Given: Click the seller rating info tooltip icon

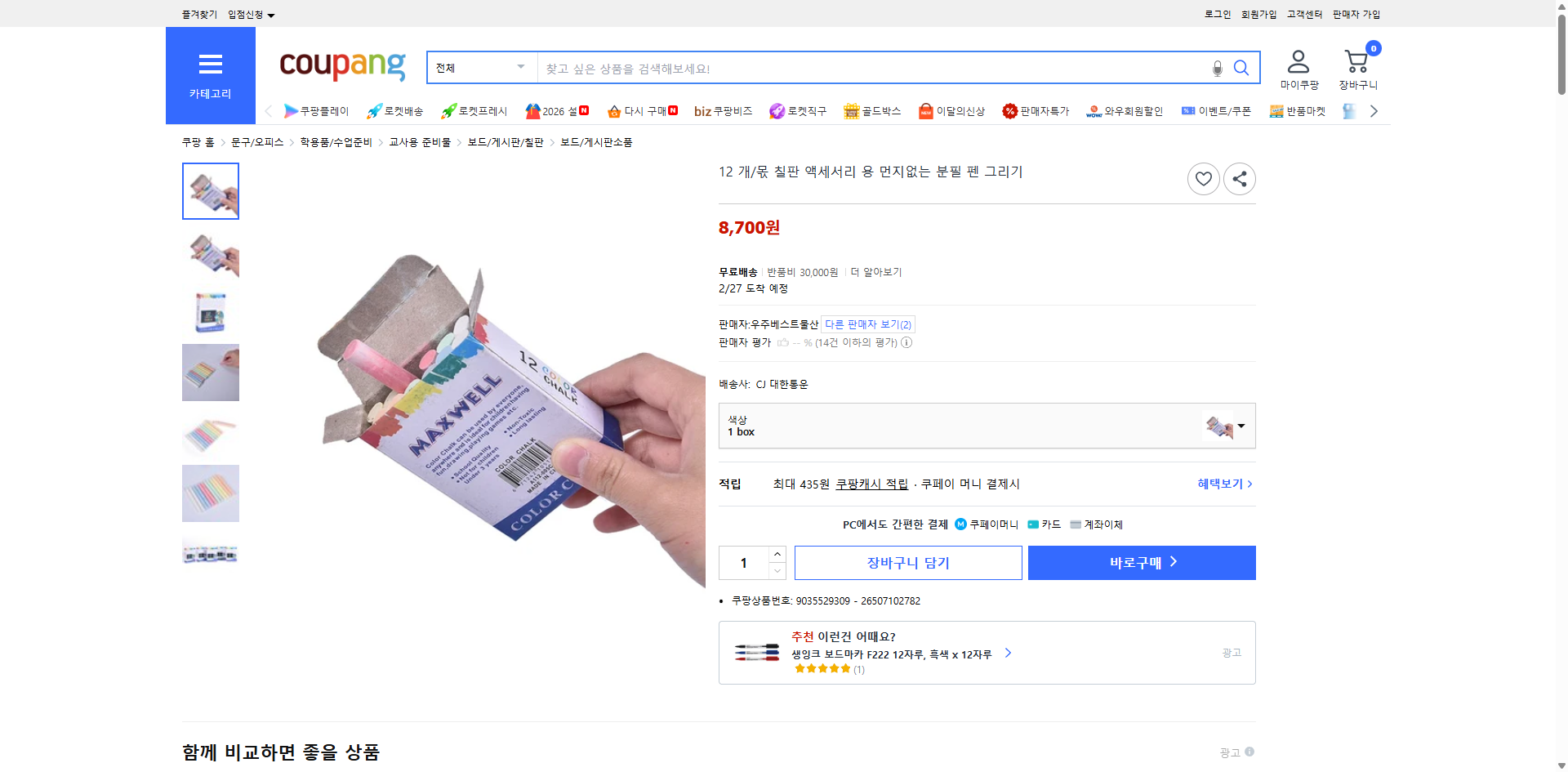Looking at the screenshot, I should (906, 342).
